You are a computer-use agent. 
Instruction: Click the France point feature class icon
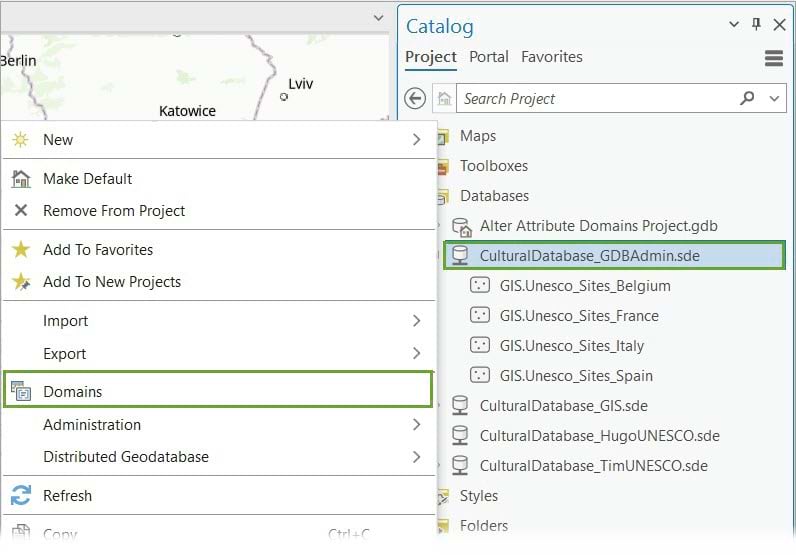point(480,315)
